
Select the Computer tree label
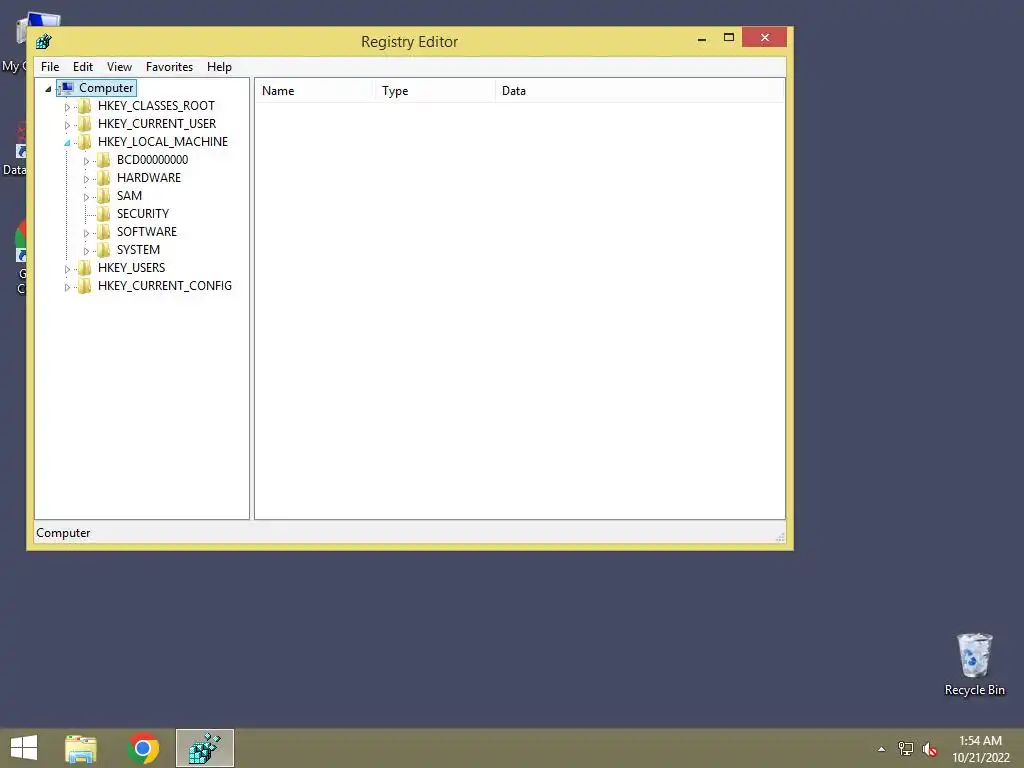pyautogui.click(x=106, y=88)
